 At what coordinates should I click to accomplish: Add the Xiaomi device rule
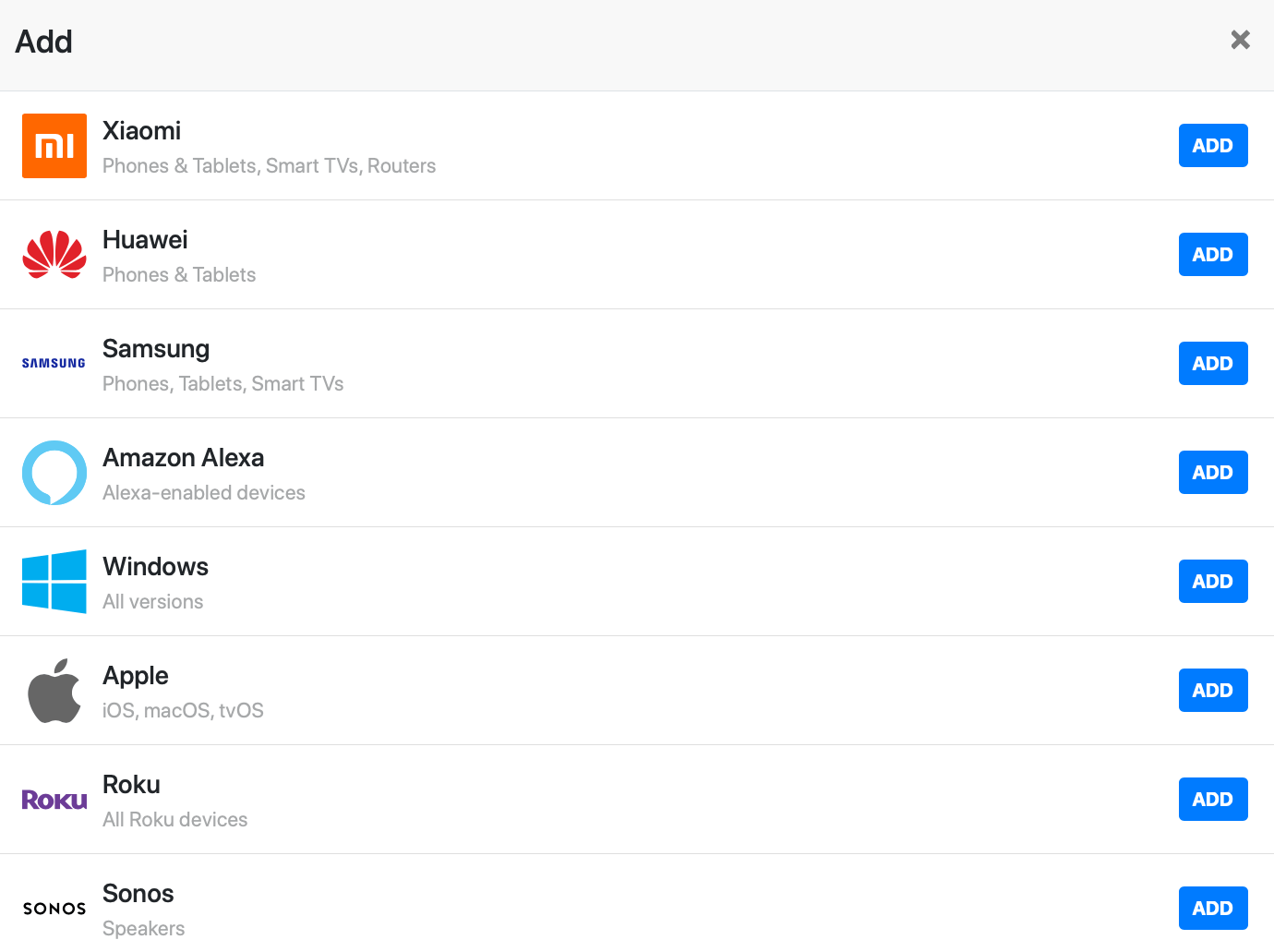[1213, 146]
